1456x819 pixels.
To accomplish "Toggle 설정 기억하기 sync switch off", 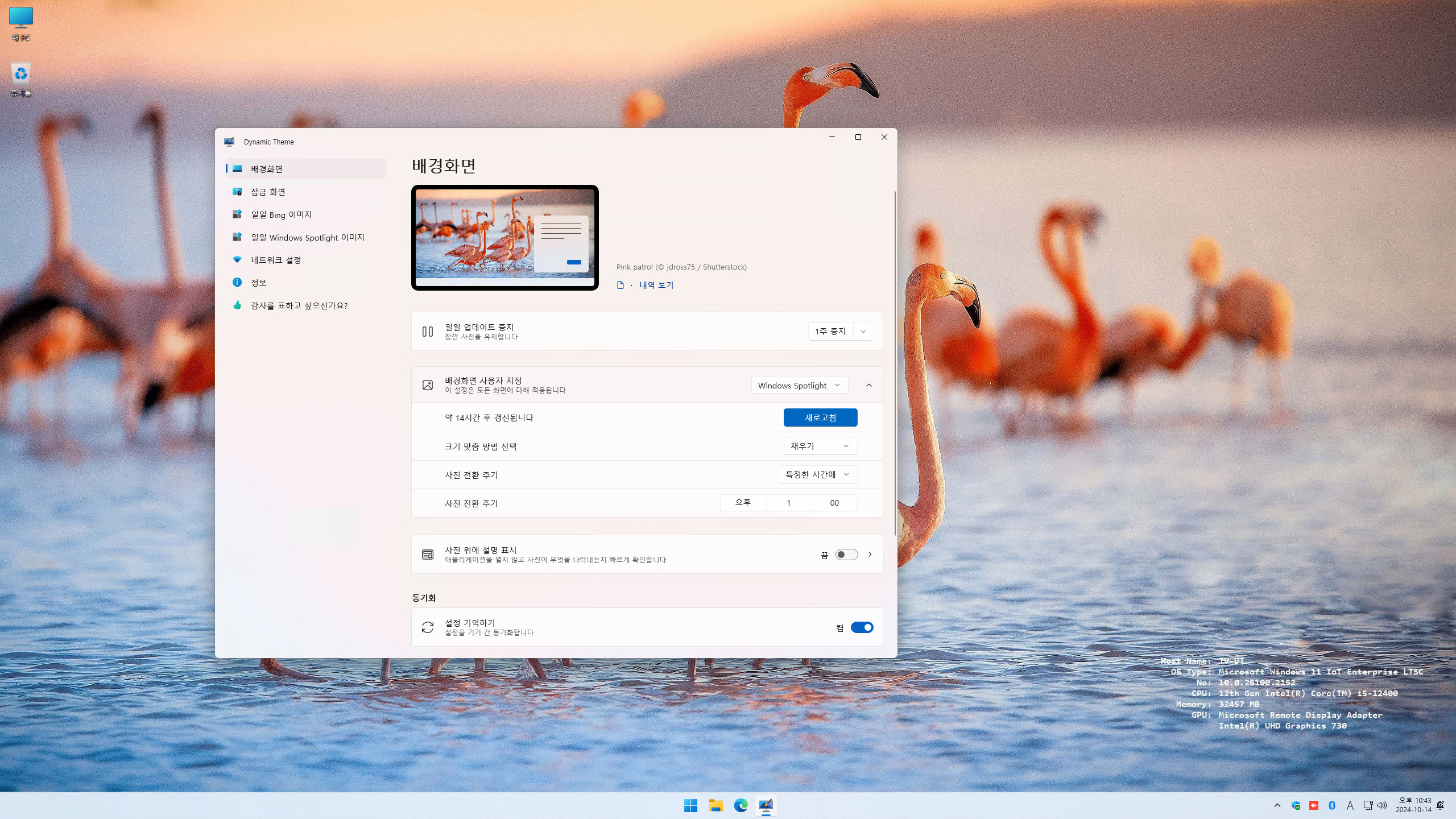I will point(862,627).
